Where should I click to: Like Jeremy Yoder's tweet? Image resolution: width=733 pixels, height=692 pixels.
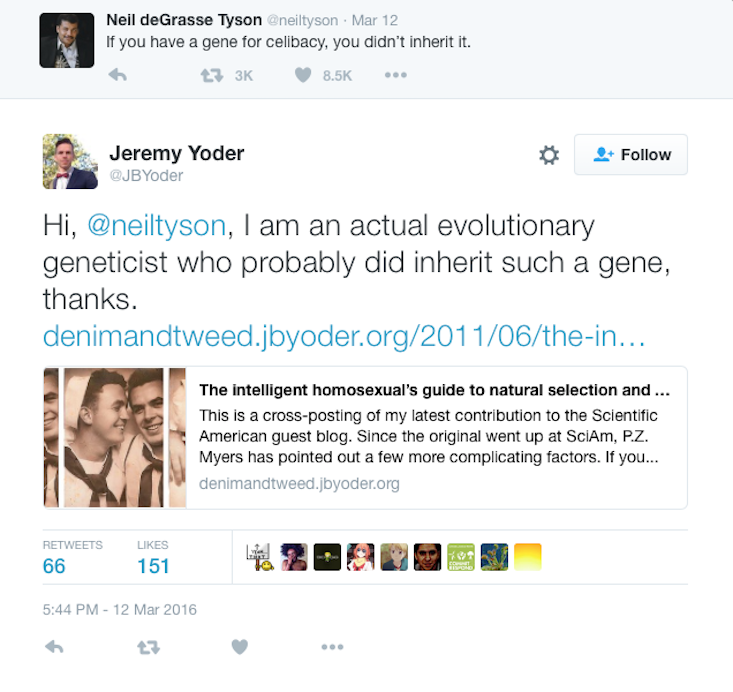[239, 647]
